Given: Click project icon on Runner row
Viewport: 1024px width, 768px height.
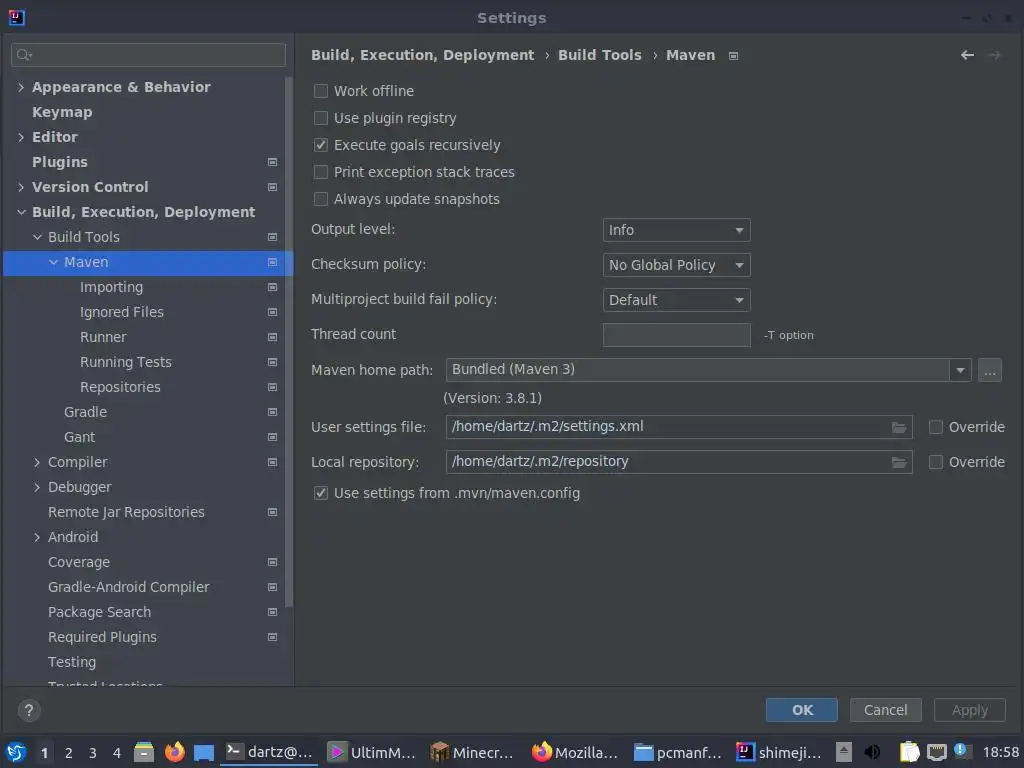Looking at the screenshot, I should click(272, 337).
